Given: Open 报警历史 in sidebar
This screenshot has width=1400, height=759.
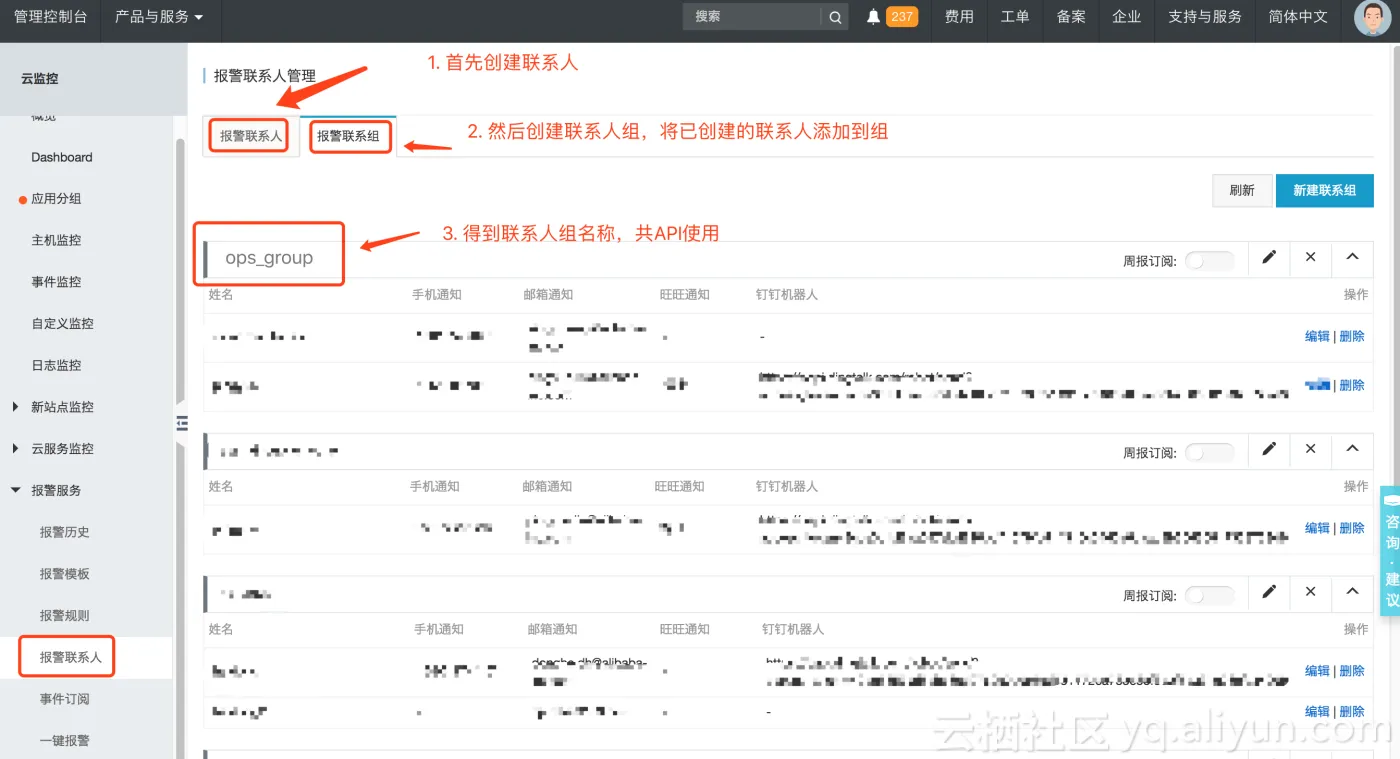Looking at the screenshot, I should coord(65,532).
